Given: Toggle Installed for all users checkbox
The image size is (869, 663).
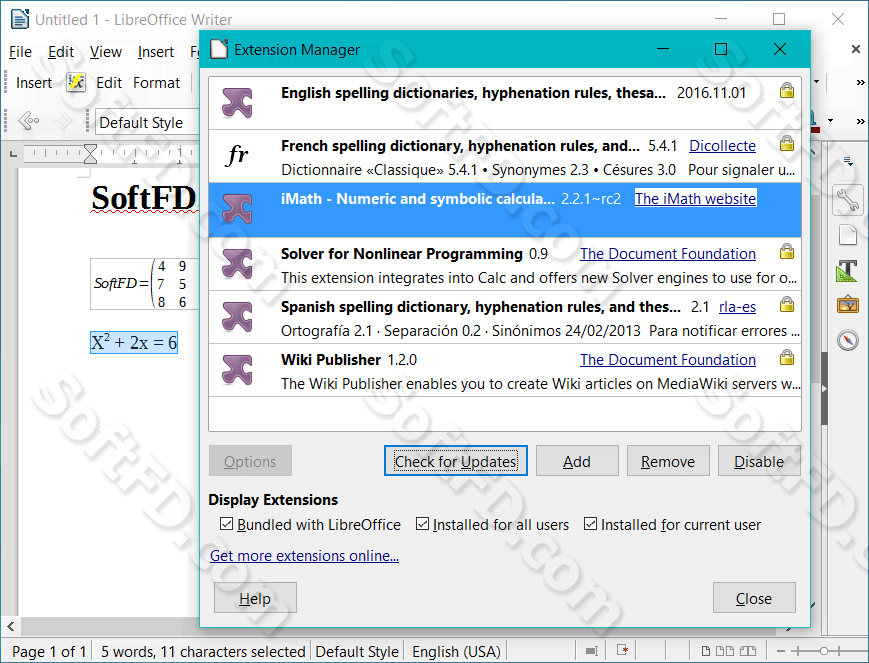Looking at the screenshot, I should [422, 524].
